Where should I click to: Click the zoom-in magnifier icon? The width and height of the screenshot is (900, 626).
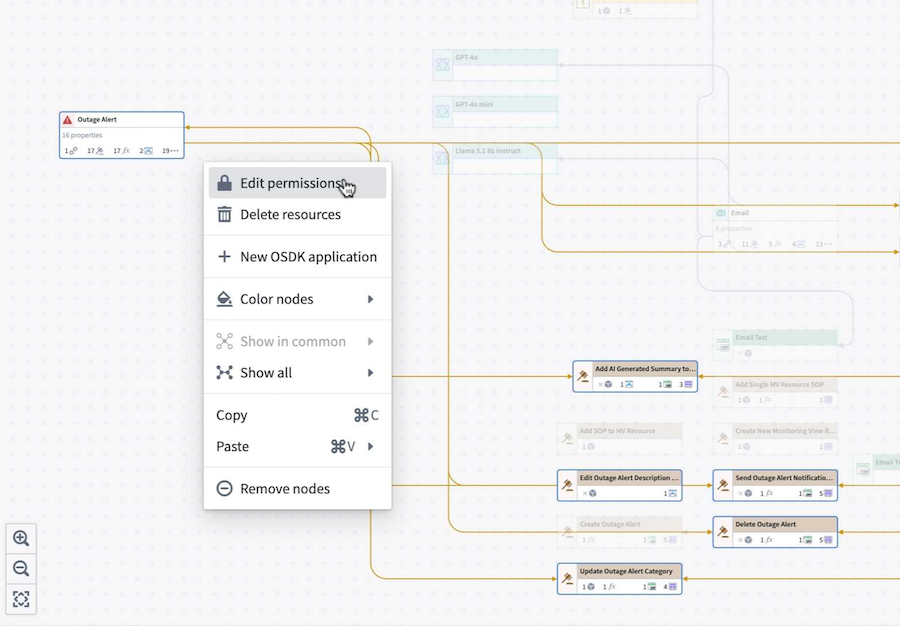tap(21, 538)
